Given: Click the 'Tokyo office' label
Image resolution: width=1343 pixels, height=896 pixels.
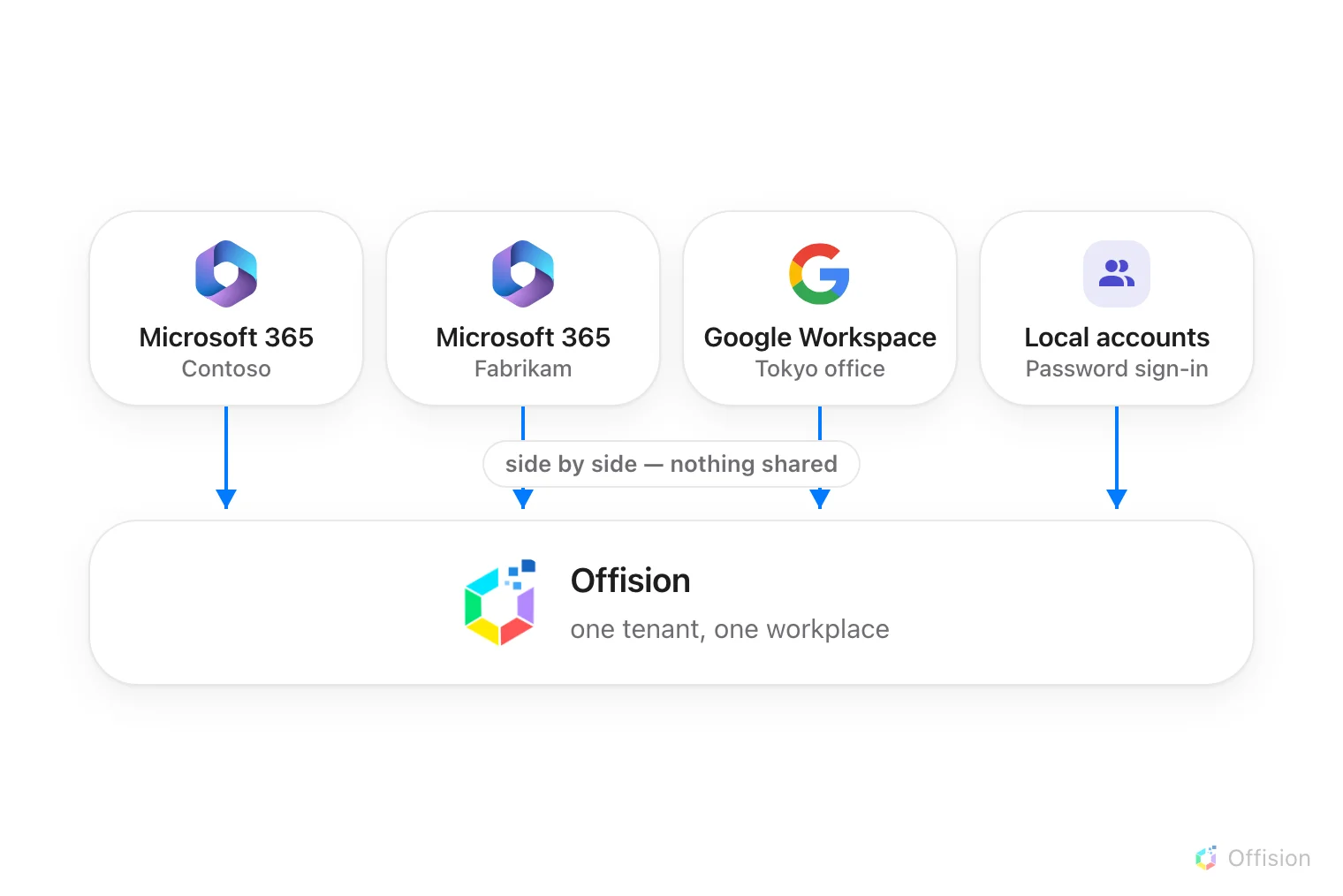Looking at the screenshot, I should pyautogui.click(x=820, y=368).
